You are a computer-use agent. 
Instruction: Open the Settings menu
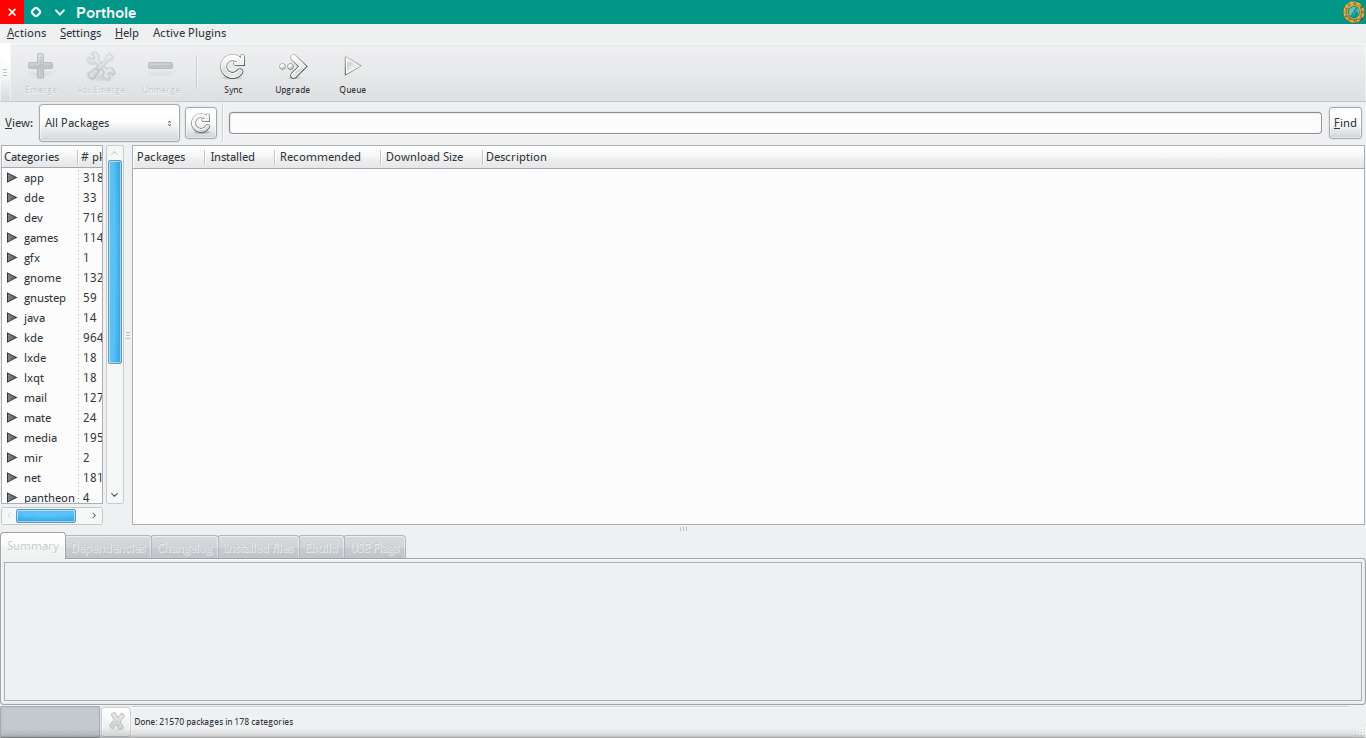[80, 32]
